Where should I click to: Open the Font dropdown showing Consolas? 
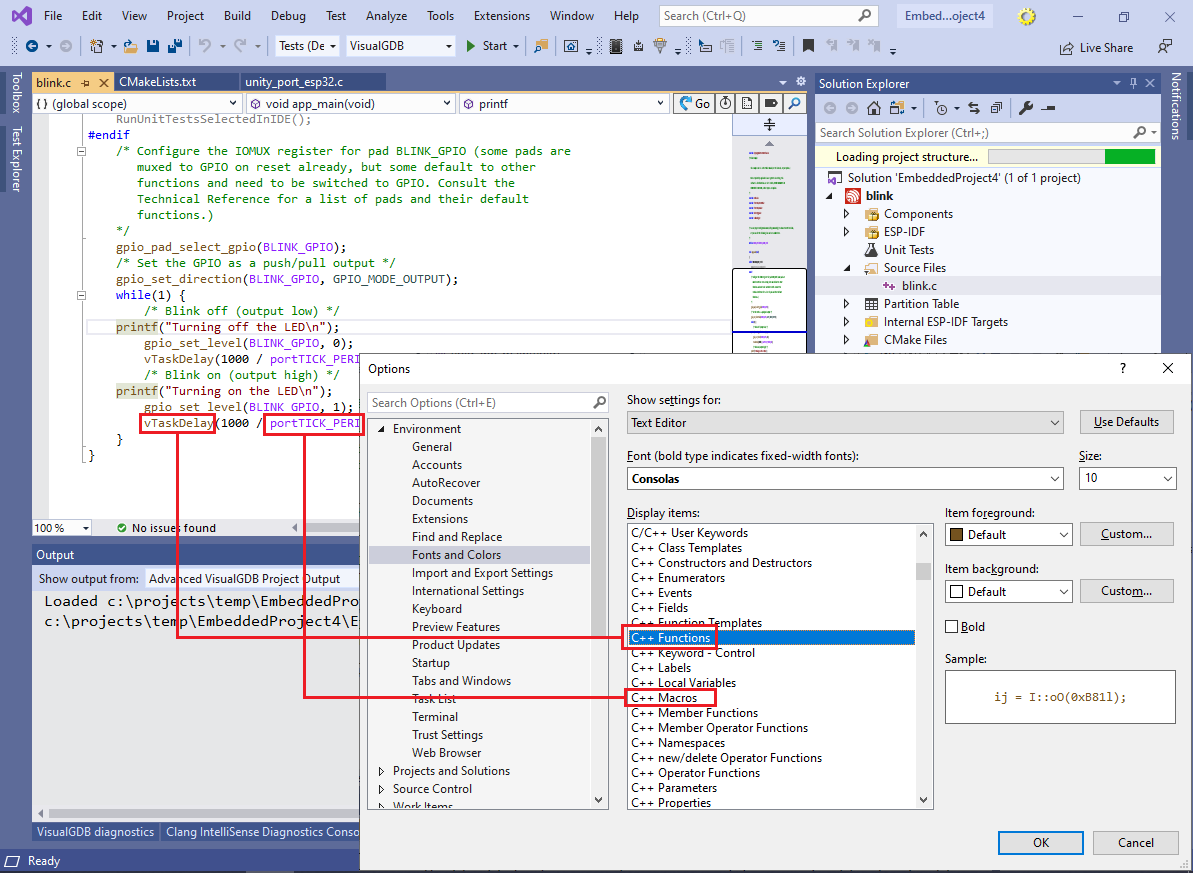click(x=845, y=479)
